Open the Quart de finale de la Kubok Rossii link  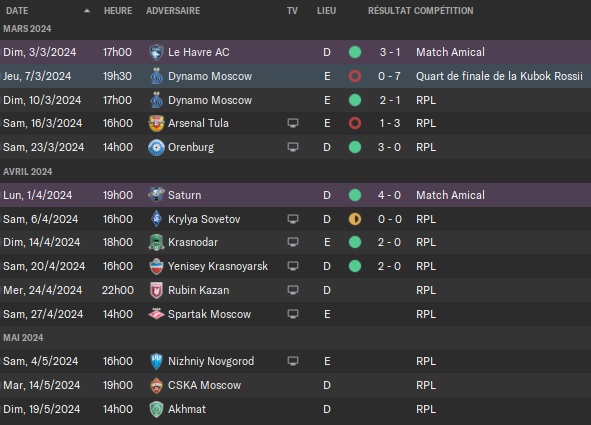click(499, 76)
